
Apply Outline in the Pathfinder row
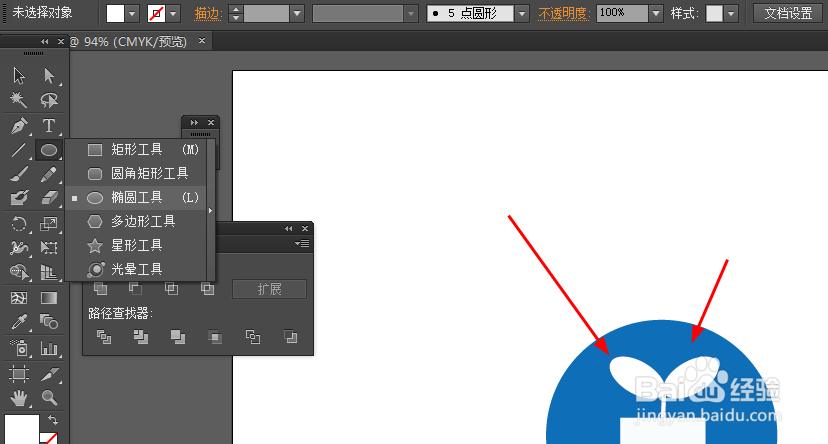click(x=253, y=337)
